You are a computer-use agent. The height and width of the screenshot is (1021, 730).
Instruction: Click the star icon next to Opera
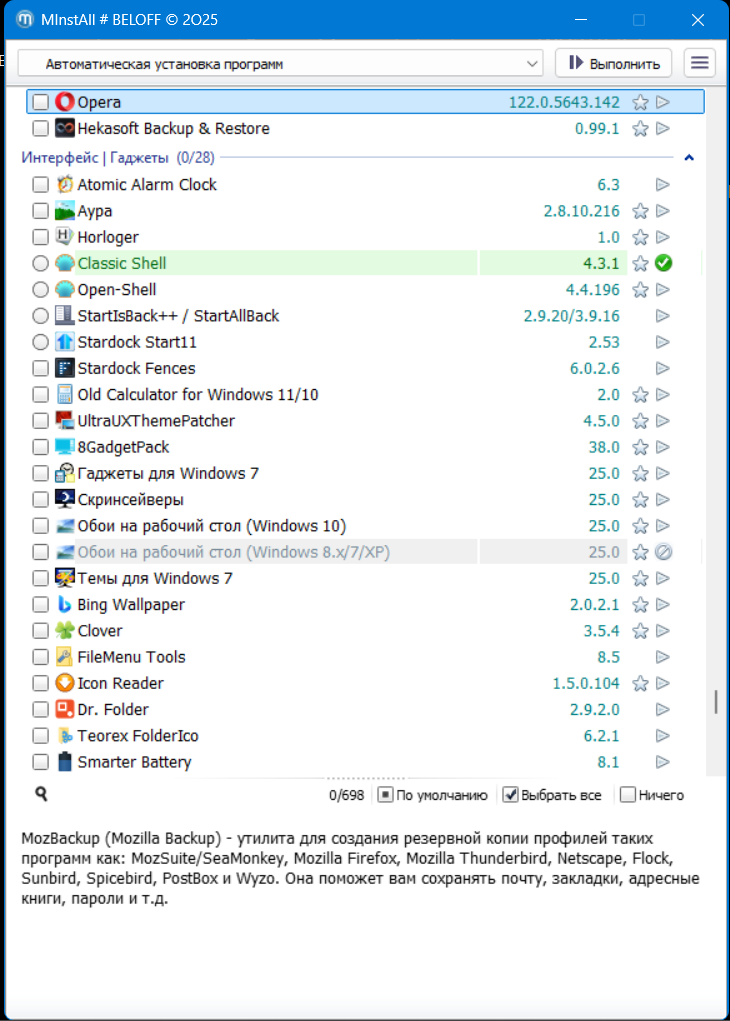pyautogui.click(x=641, y=102)
